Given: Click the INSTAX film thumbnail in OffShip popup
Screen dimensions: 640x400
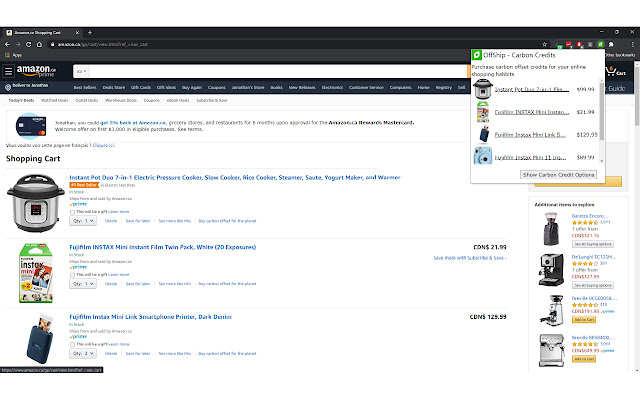Looking at the screenshot, I should (x=482, y=112).
